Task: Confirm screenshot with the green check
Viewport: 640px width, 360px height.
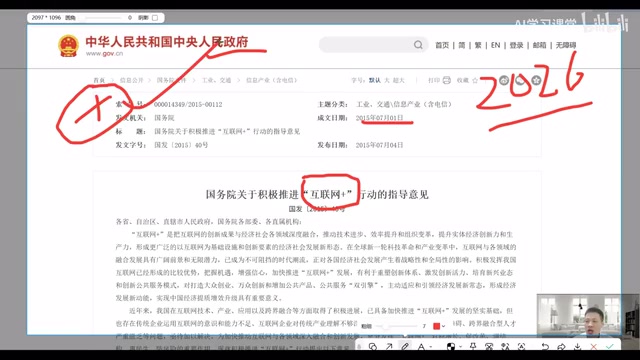Action: 610,347
